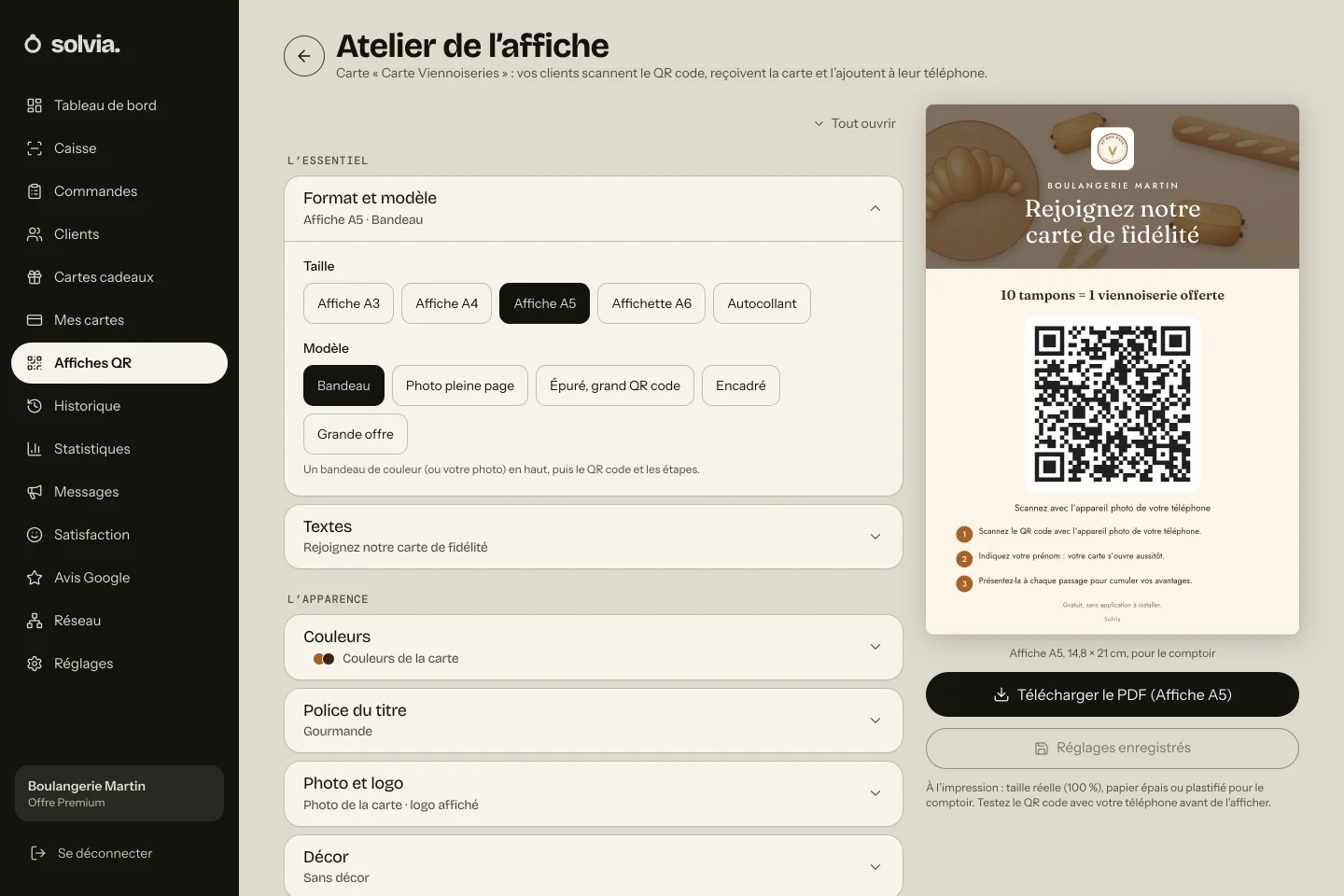The height and width of the screenshot is (896, 1344).
Task: Click the solvia logo
Action: tap(72, 44)
